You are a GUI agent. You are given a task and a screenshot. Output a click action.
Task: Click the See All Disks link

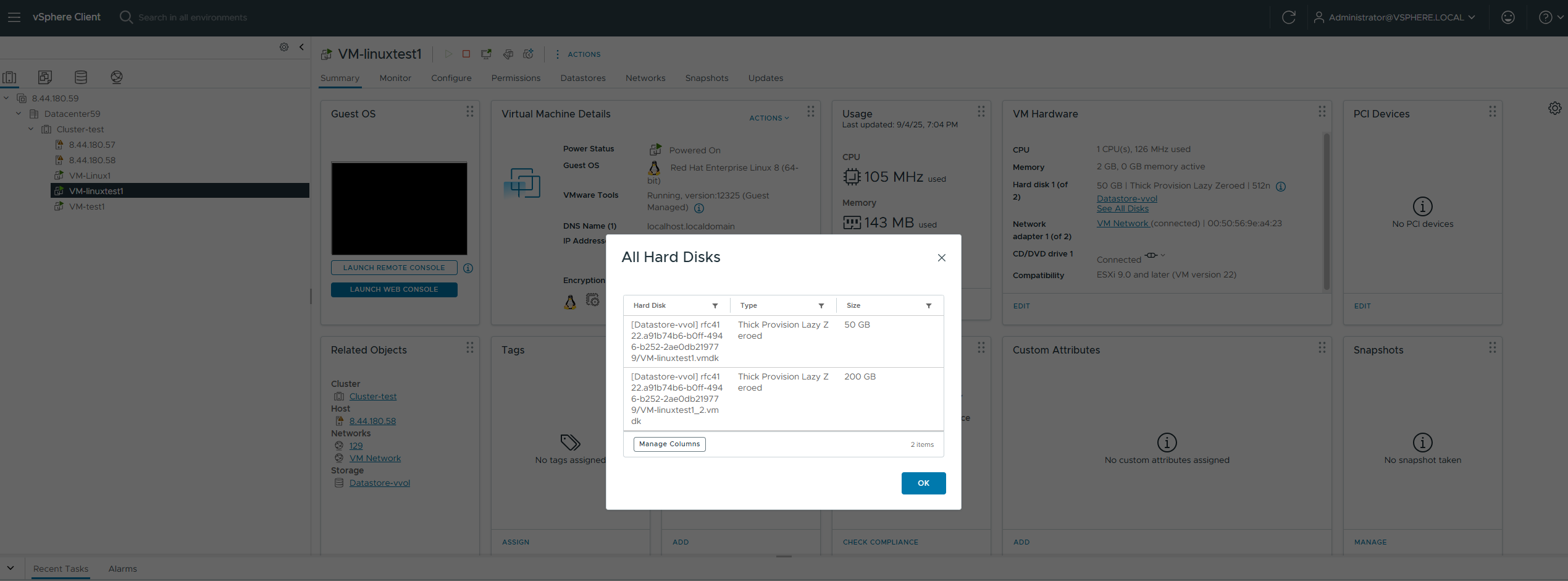[1123, 208]
